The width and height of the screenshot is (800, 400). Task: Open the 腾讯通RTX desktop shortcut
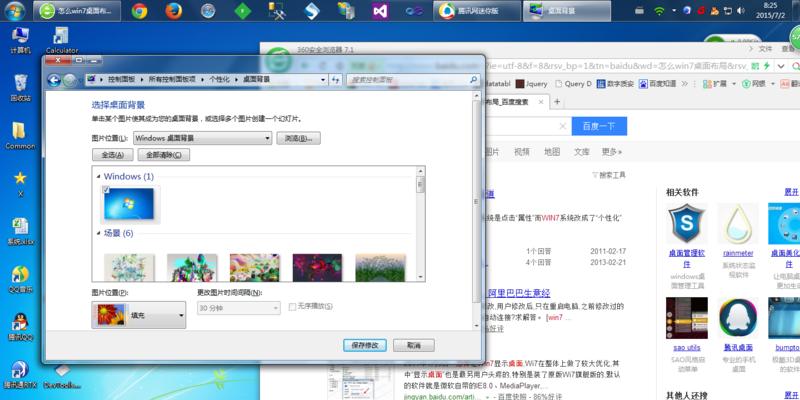pyautogui.click(x=20, y=376)
